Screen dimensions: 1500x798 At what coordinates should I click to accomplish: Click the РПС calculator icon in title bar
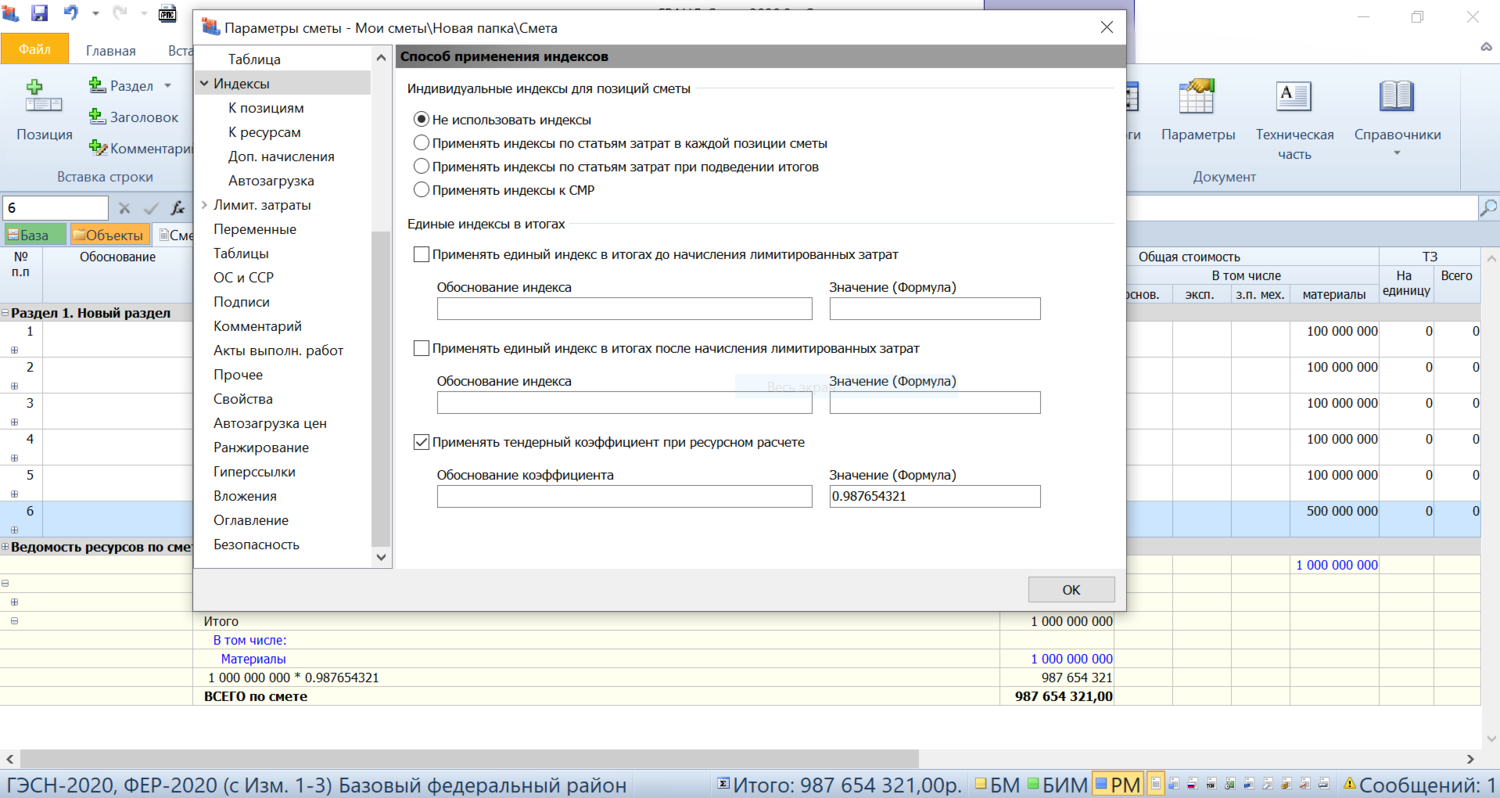(x=168, y=14)
